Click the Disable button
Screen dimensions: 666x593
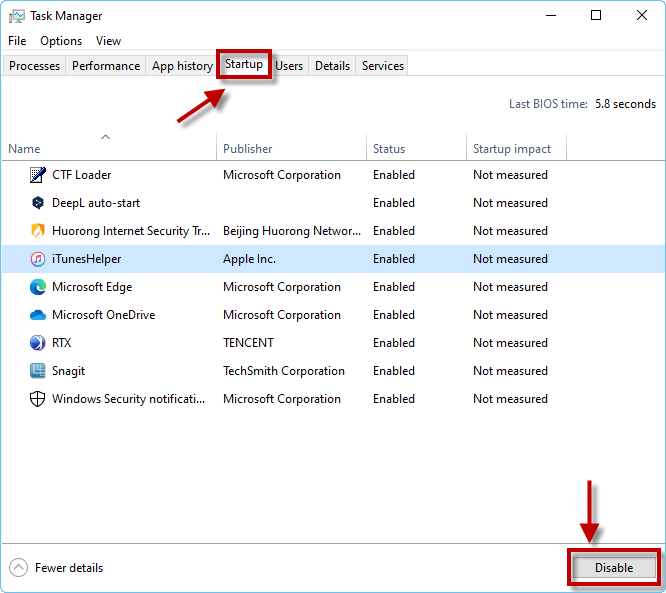click(x=614, y=568)
